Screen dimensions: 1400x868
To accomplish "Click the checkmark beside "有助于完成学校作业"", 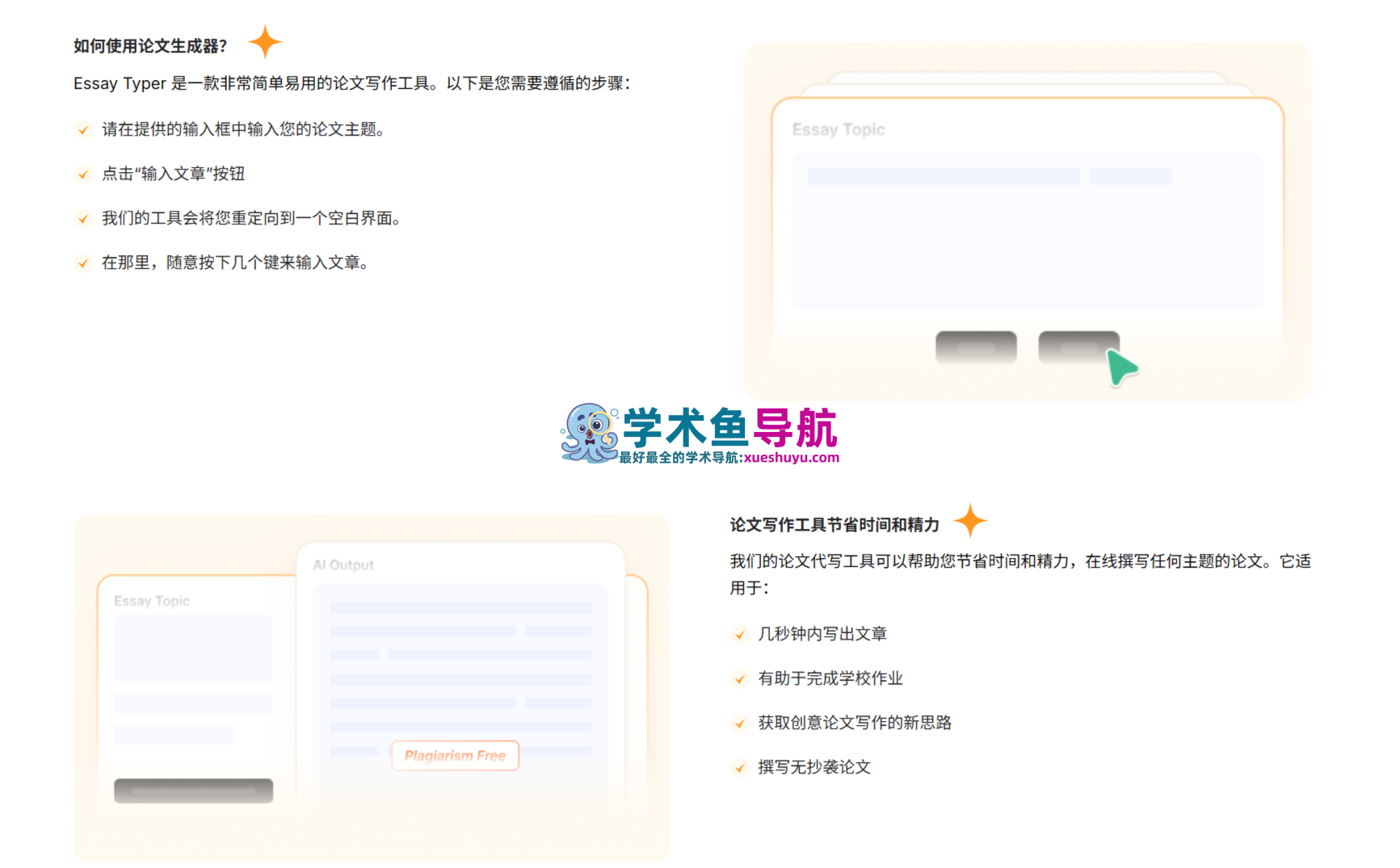I will 740,679.
